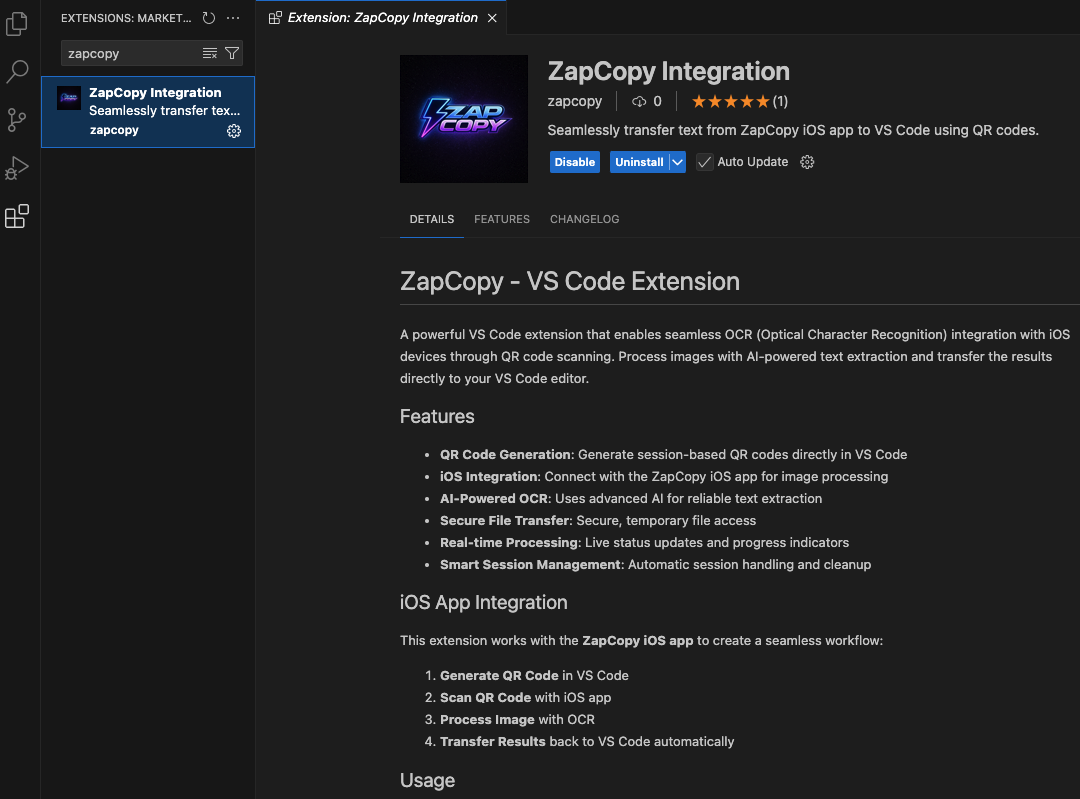The height and width of the screenshot is (799, 1080).
Task: Toggle the Auto Update checkbox
Action: point(704,162)
